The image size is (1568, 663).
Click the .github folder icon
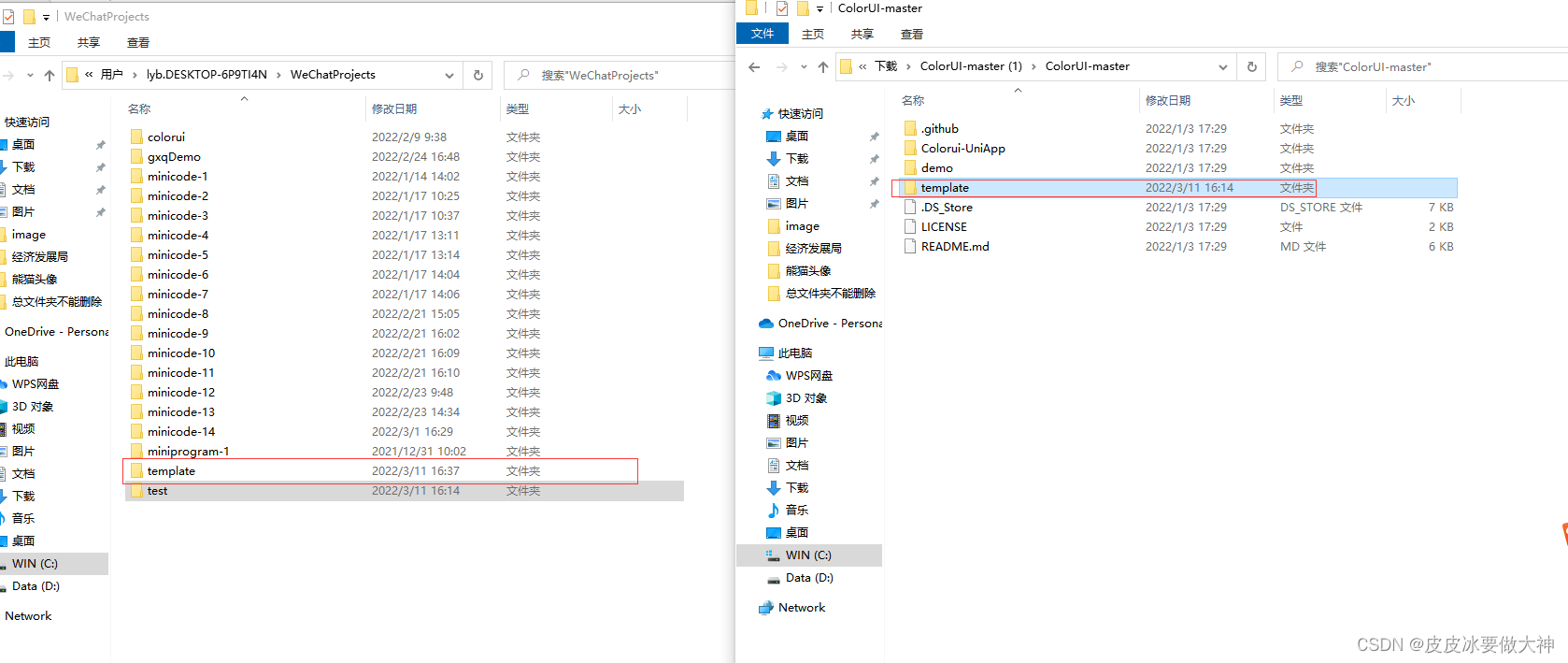[910, 128]
